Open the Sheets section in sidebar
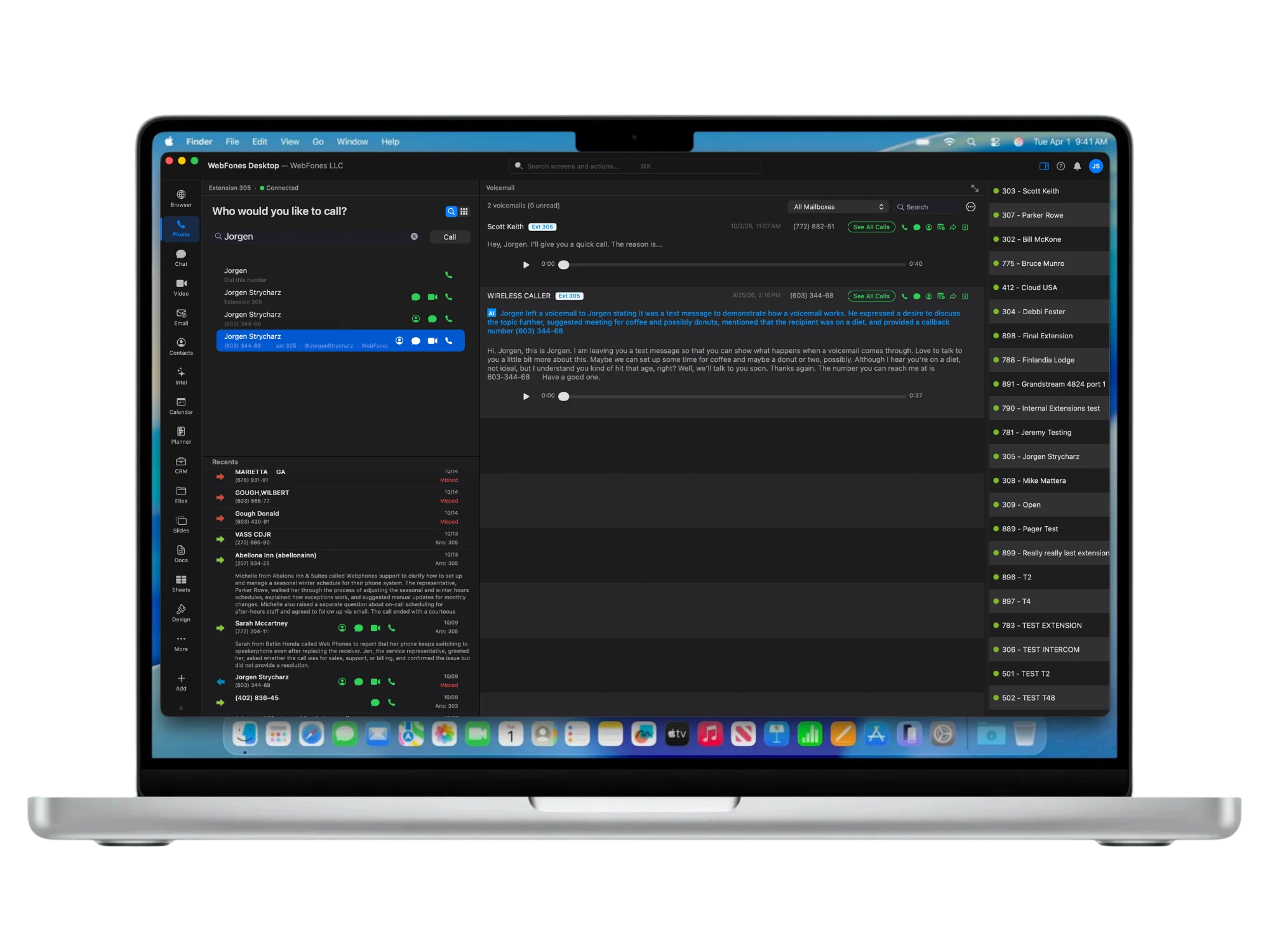This screenshot has height=952, width=1270. pyautogui.click(x=181, y=584)
